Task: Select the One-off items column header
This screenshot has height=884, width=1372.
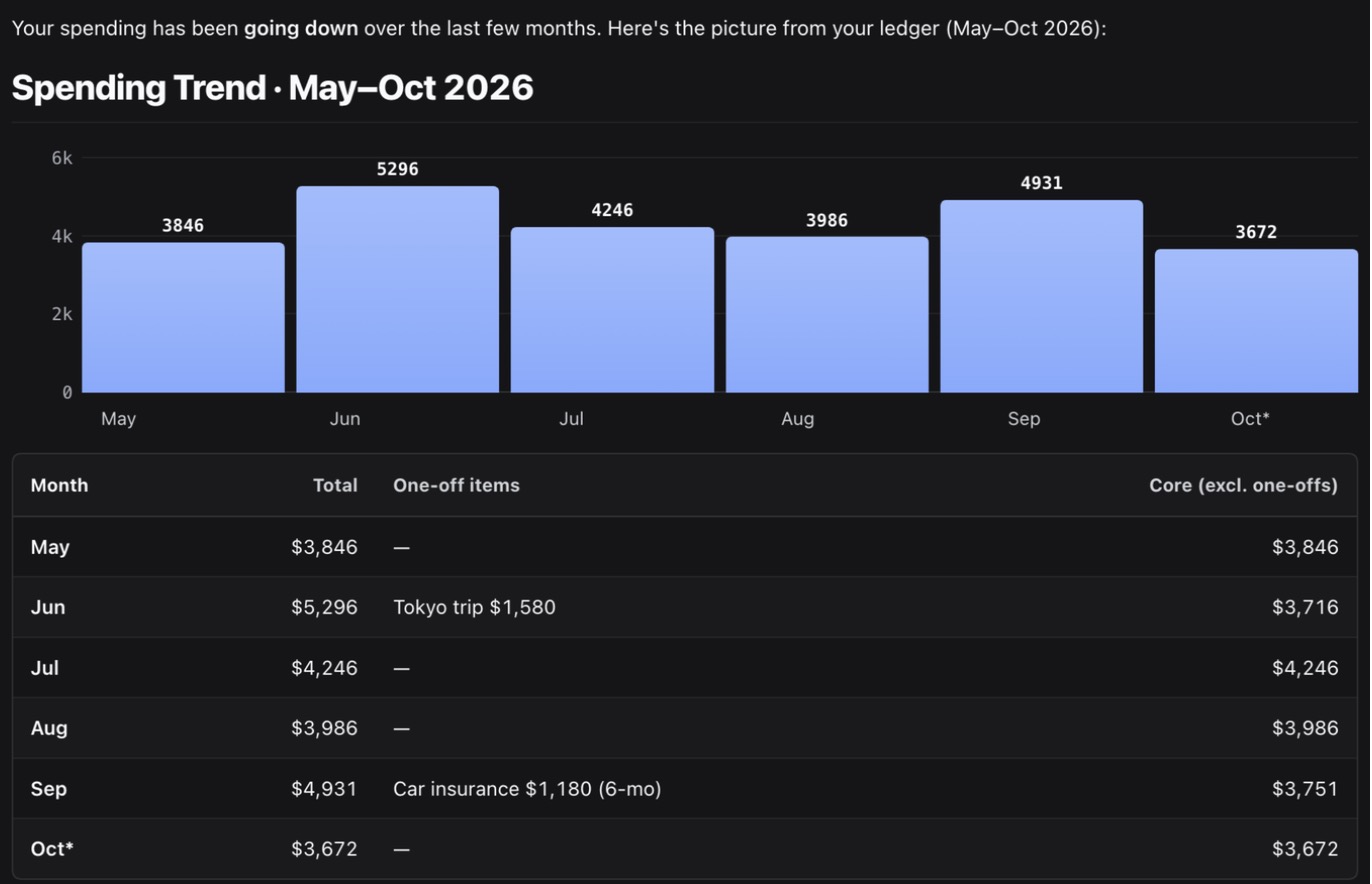Action: coord(456,485)
